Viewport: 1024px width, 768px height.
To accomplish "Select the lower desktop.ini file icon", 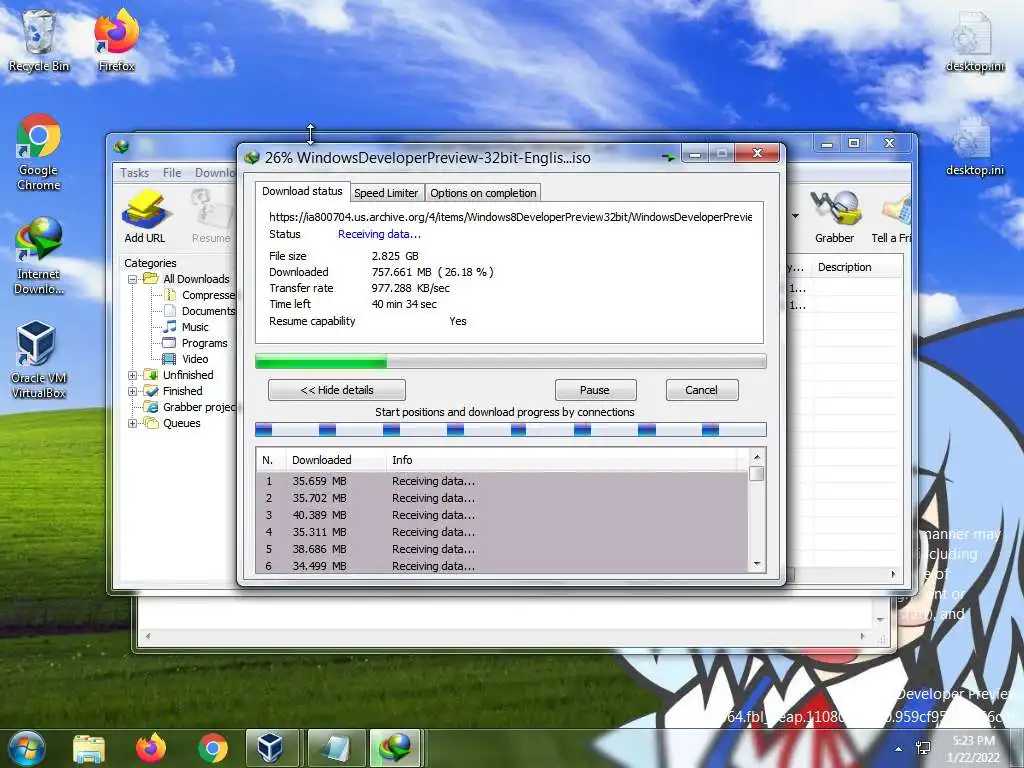I will coord(974,146).
